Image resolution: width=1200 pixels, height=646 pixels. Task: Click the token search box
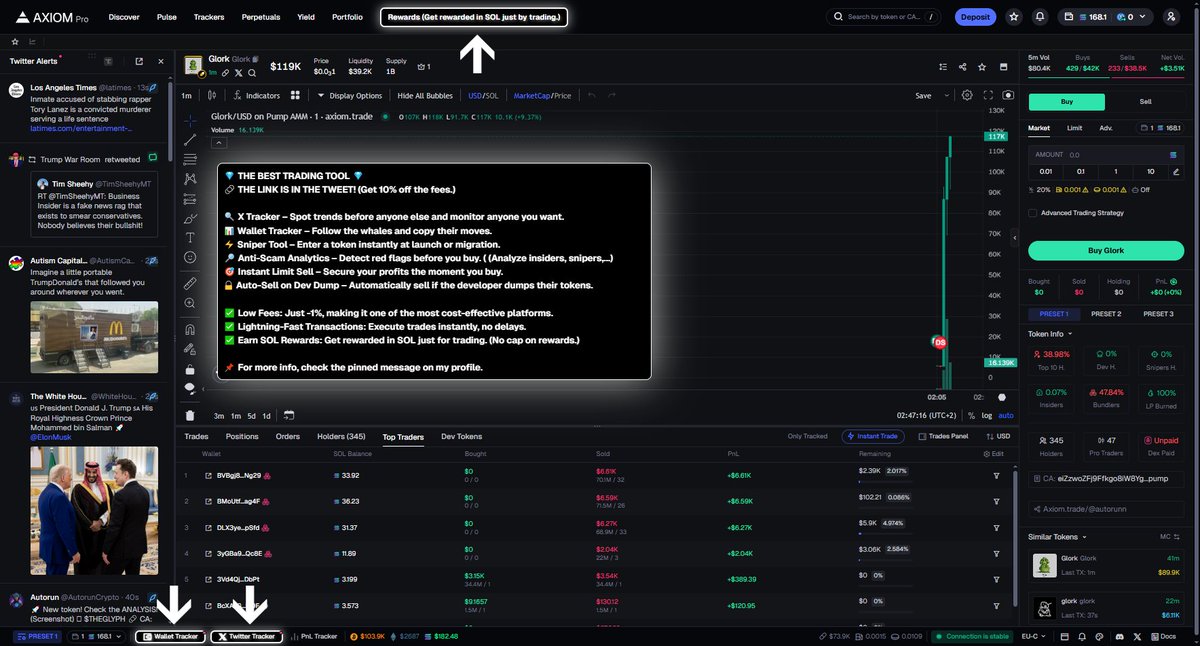tap(884, 17)
